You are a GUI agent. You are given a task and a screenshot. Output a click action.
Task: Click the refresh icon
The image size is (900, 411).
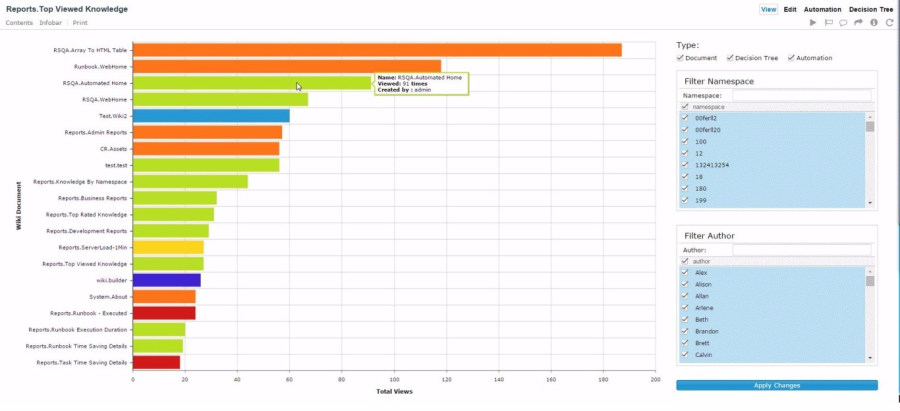[889, 22]
